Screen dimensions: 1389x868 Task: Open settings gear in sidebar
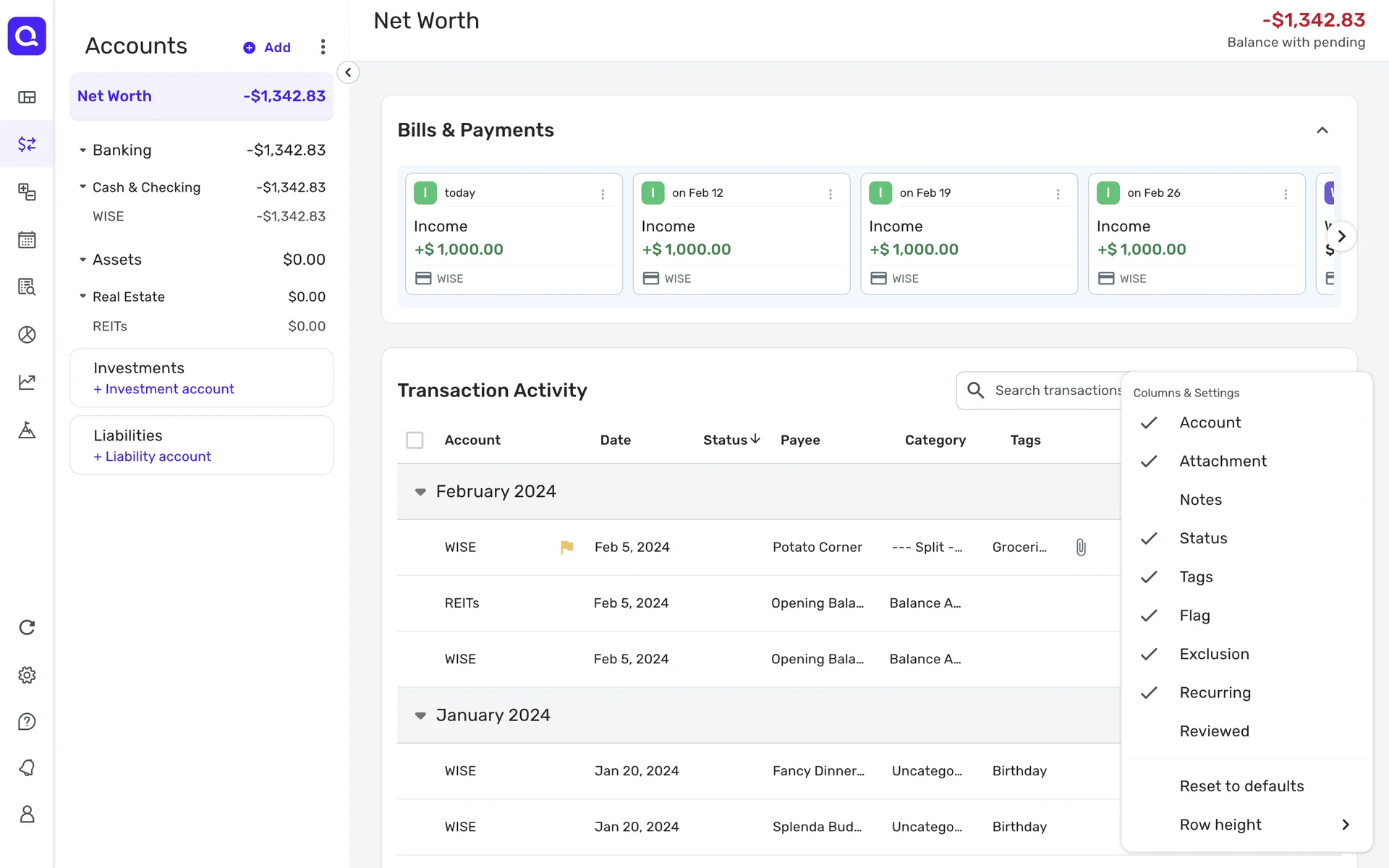click(x=27, y=675)
